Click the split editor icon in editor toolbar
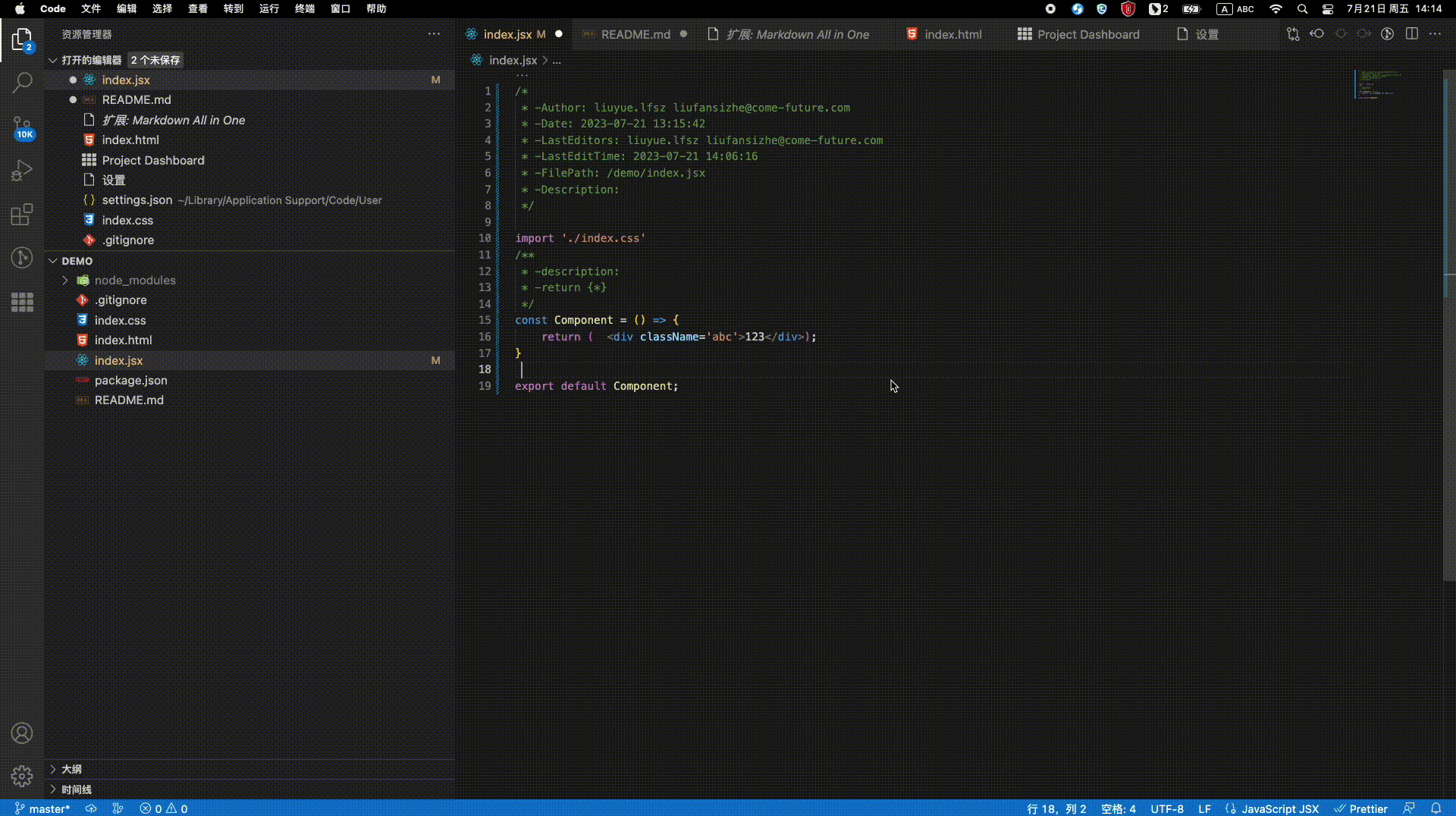Screen dimensions: 1456x816 coord(1411,34)
